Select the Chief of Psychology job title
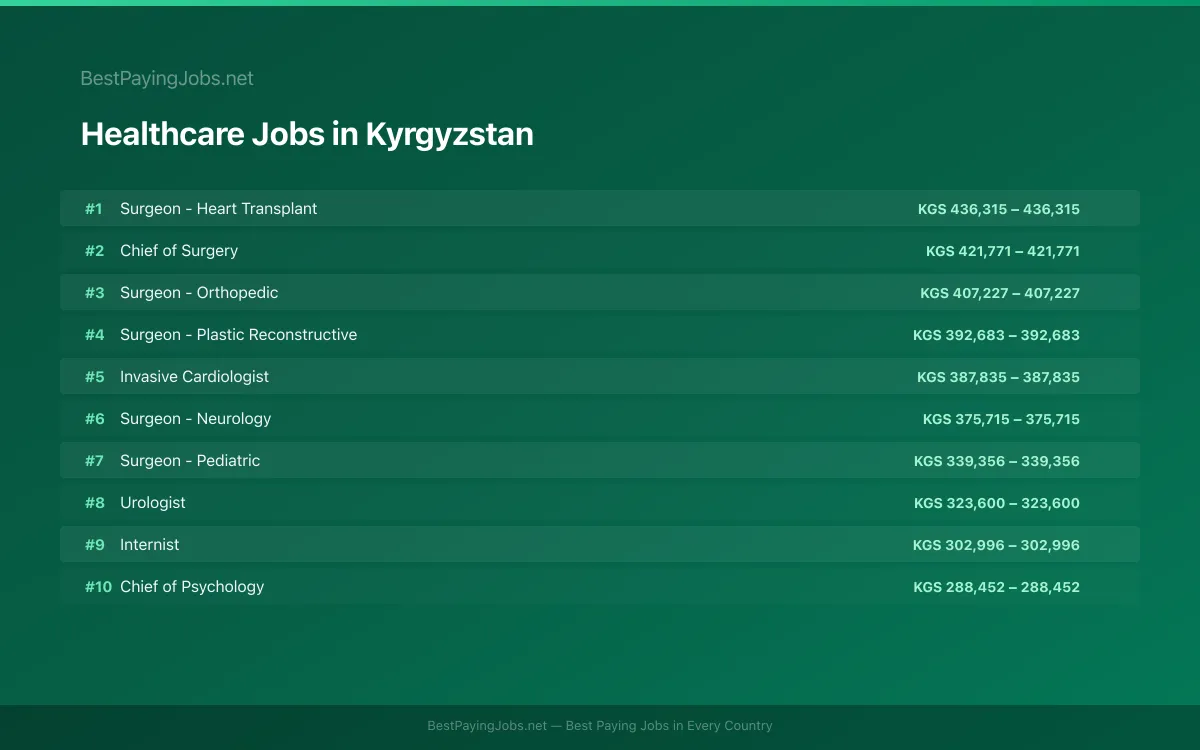 pyautogui.click(x=192, y=587)
